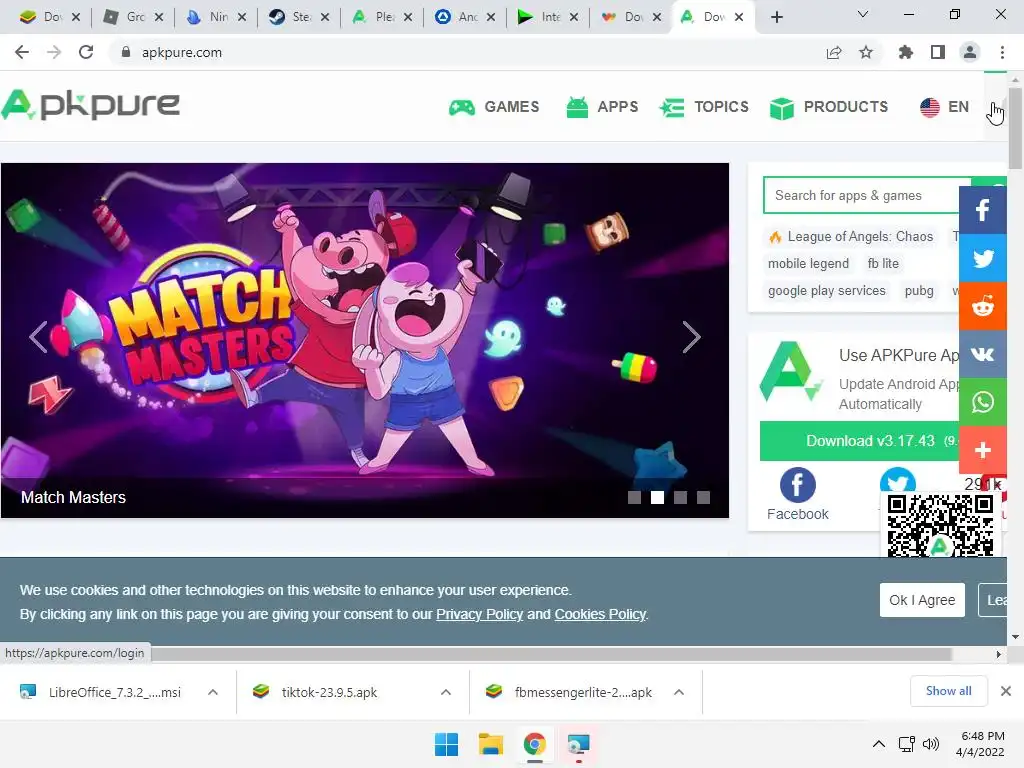The image size is (1024, 768).
Task: Select the fourth carousel dot
Action: (x=703, y=498)
